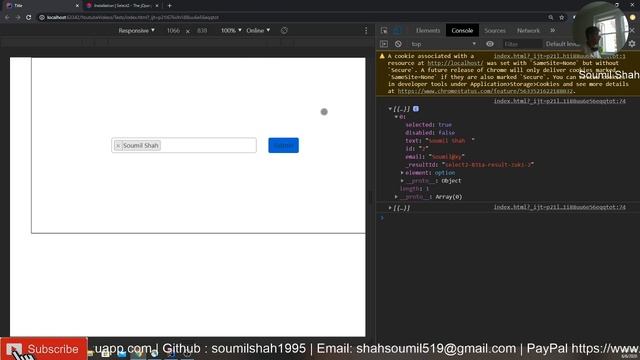Click the 'selected: true' property
The height and width of the screenshot is (360, 640).
click(429, 125)
